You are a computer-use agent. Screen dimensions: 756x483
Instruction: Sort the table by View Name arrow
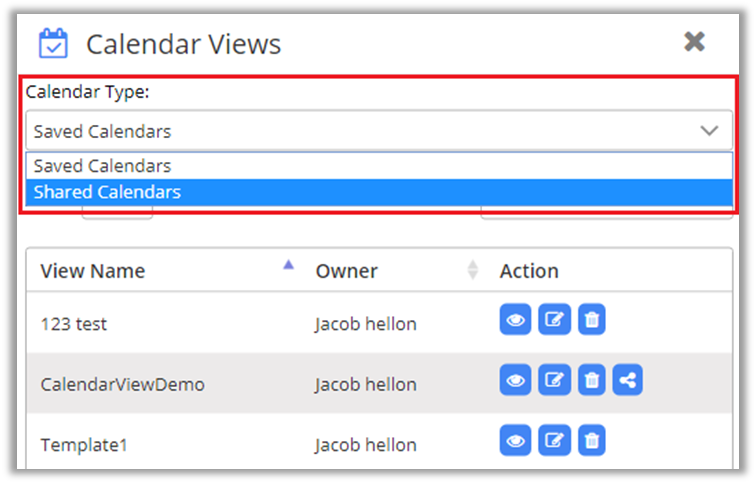[289, 266]
